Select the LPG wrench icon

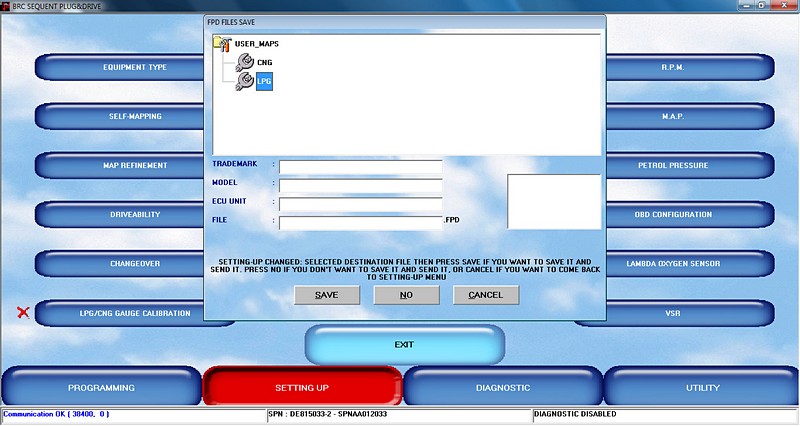[245, 81]
